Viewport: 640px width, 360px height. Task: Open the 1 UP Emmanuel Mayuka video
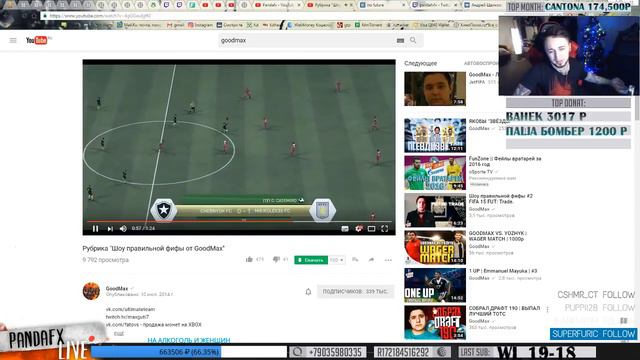pos(503,271)
